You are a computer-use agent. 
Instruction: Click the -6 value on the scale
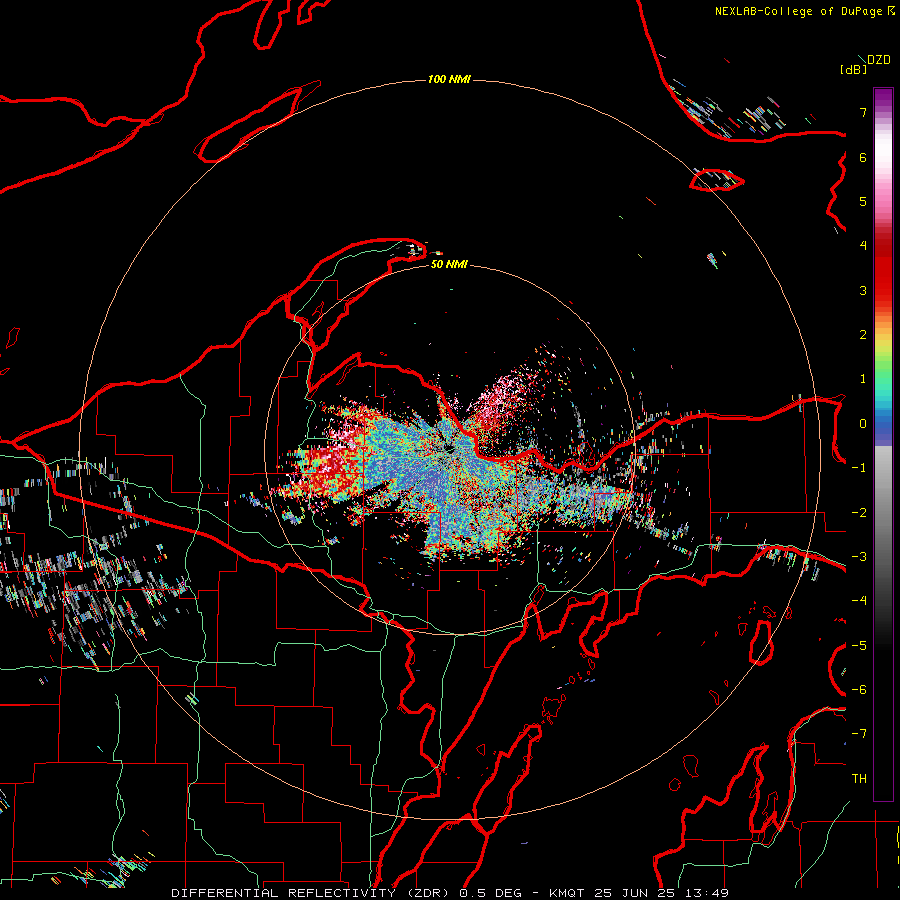pyautogui.click(x=859, y=690)
